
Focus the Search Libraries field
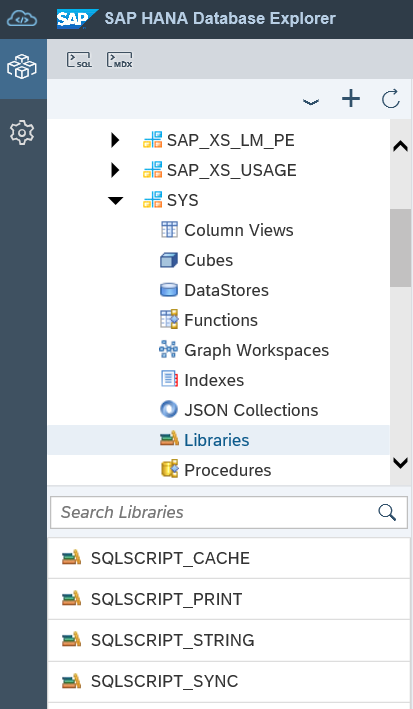(x=229, y=512)
